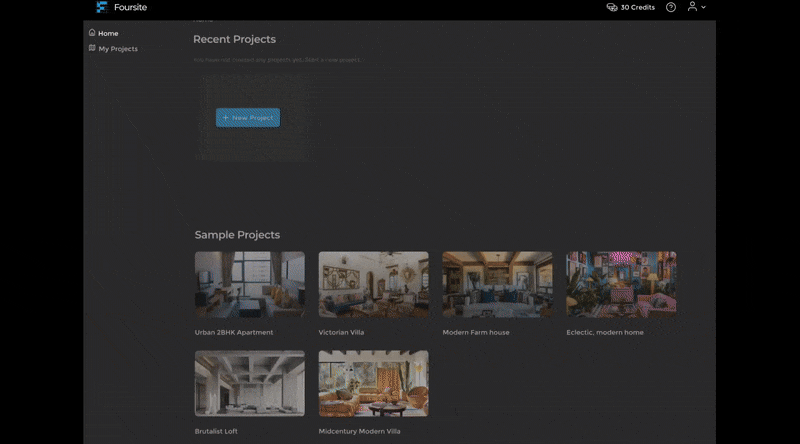Open the user account icon
The image size is (800, 444).
[692, 7]
